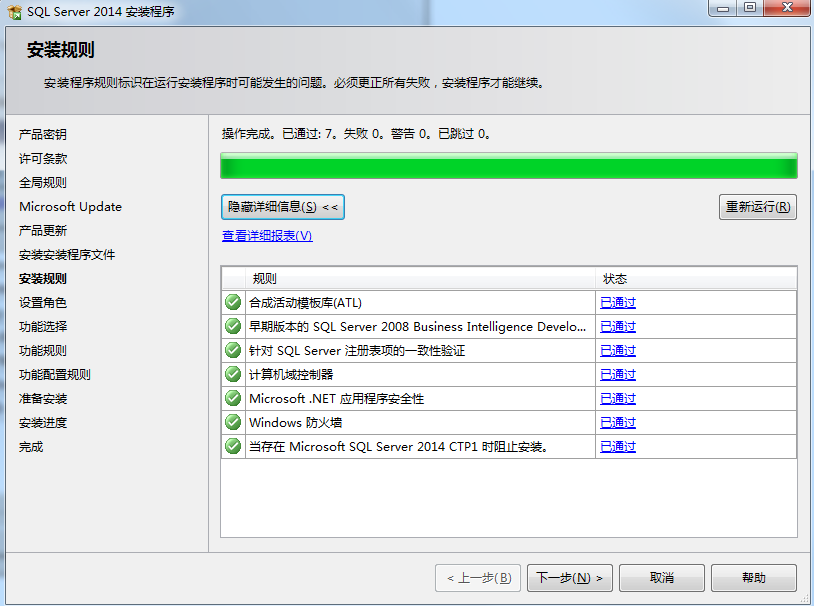Select 功能配置规则 step in sidebar

coord(55,374)
